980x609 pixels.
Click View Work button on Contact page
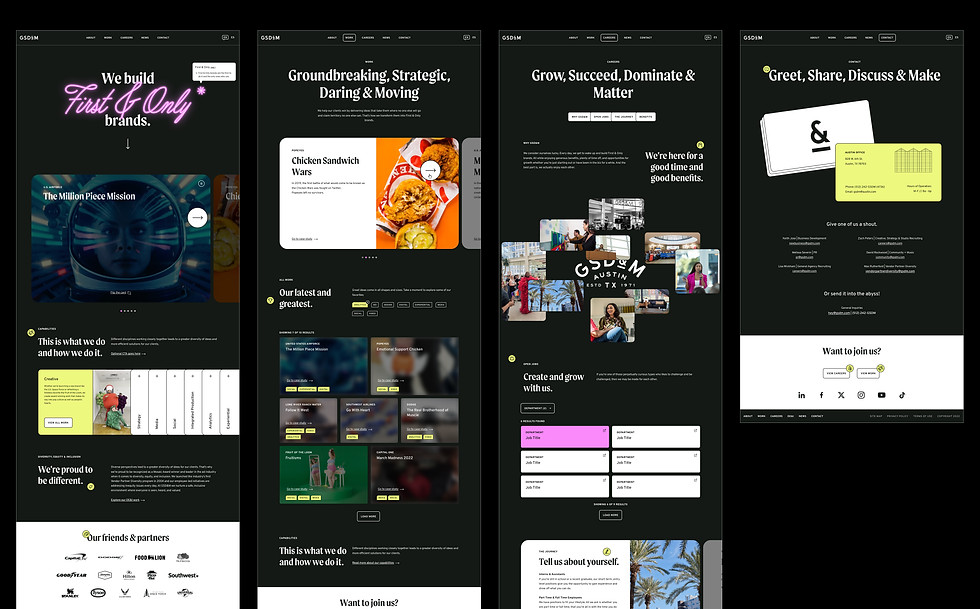[x=868, y=373]
